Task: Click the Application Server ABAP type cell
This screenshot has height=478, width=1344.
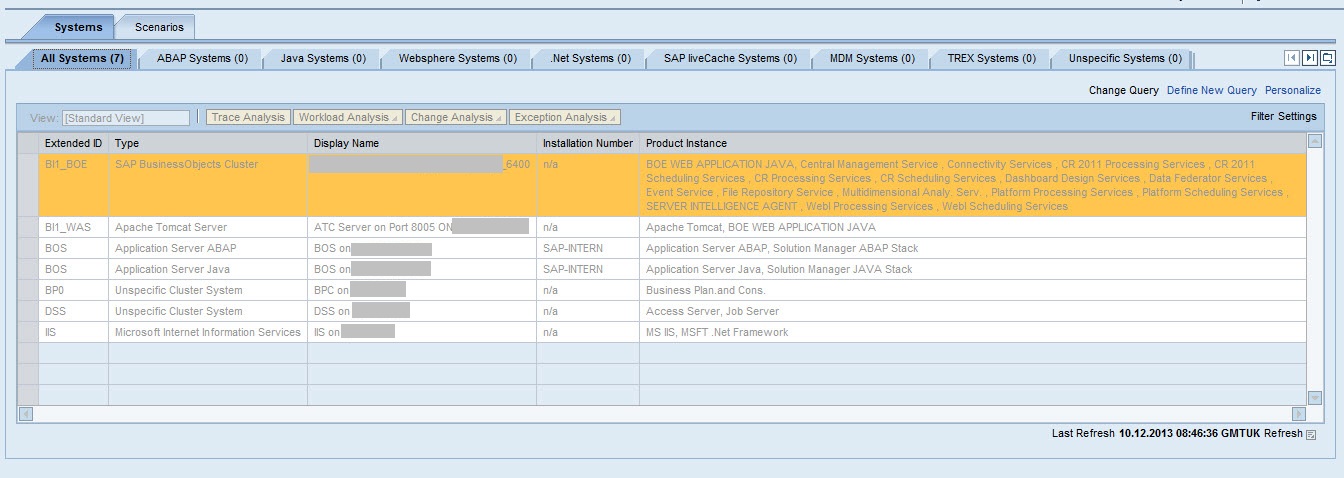Action: coord(207,248)
